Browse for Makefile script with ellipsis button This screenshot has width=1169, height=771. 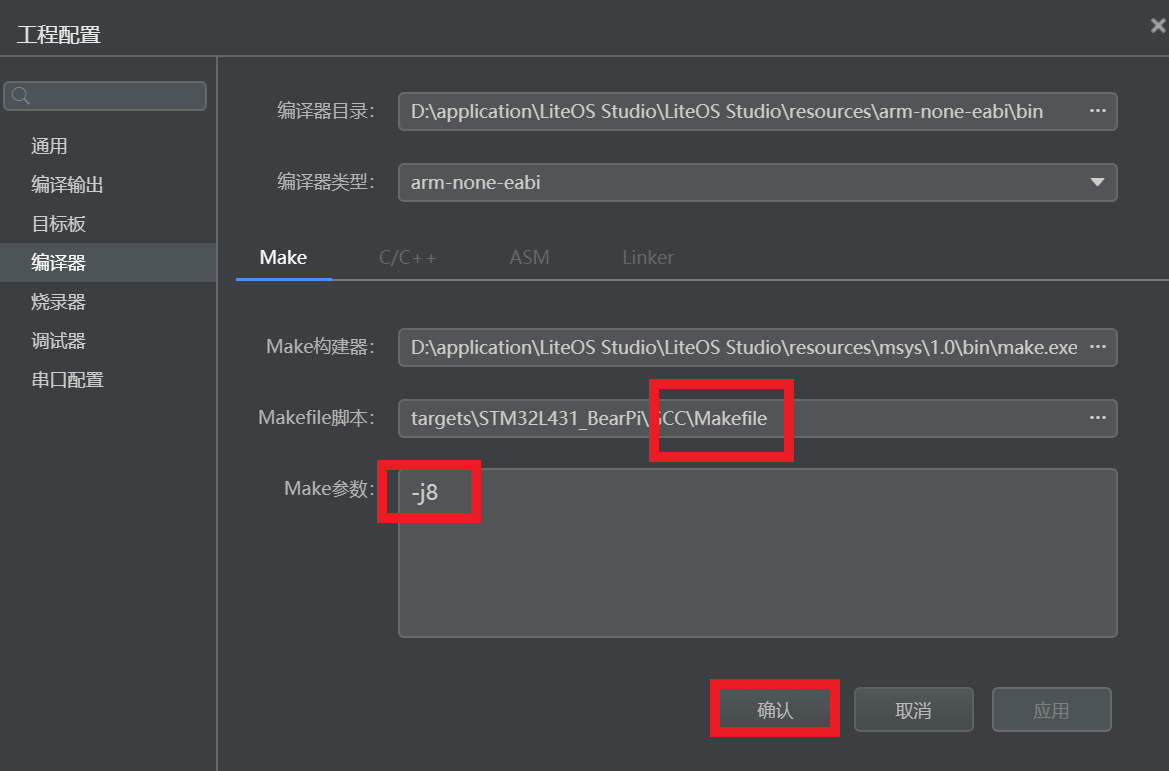(x=1097, y=418)
